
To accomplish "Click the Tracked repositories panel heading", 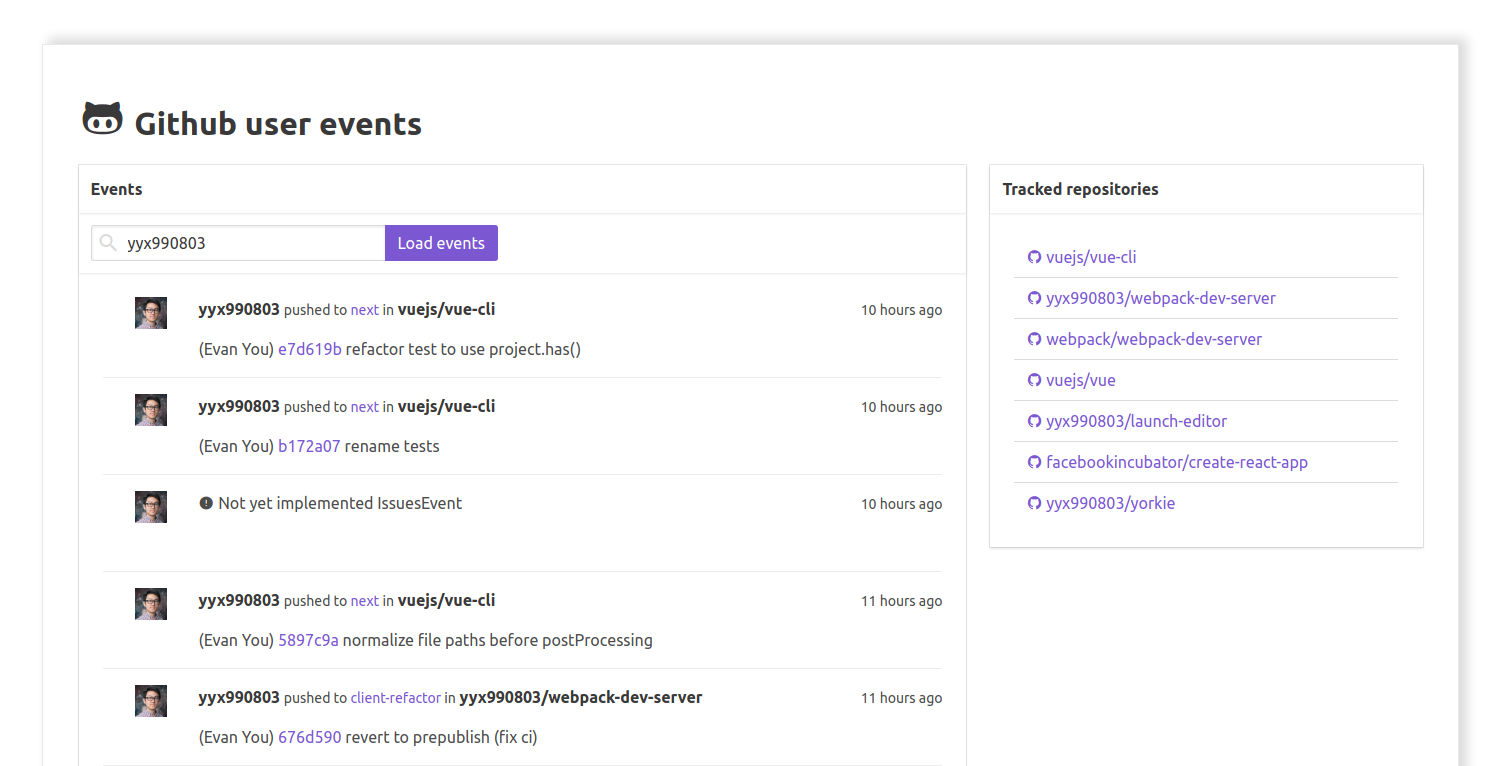I will 1081,189.
